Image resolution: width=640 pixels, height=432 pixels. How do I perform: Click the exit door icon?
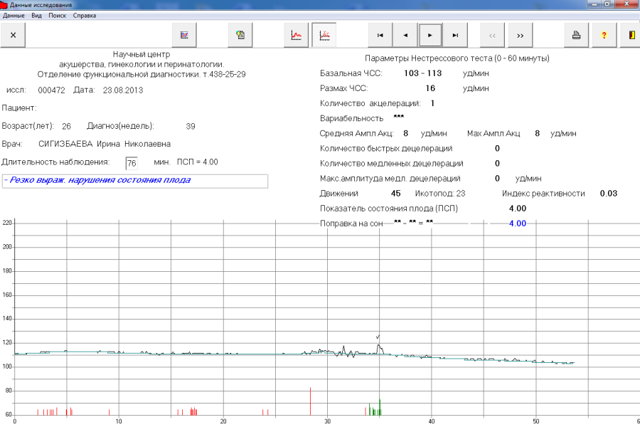click(x=631, y=35)
